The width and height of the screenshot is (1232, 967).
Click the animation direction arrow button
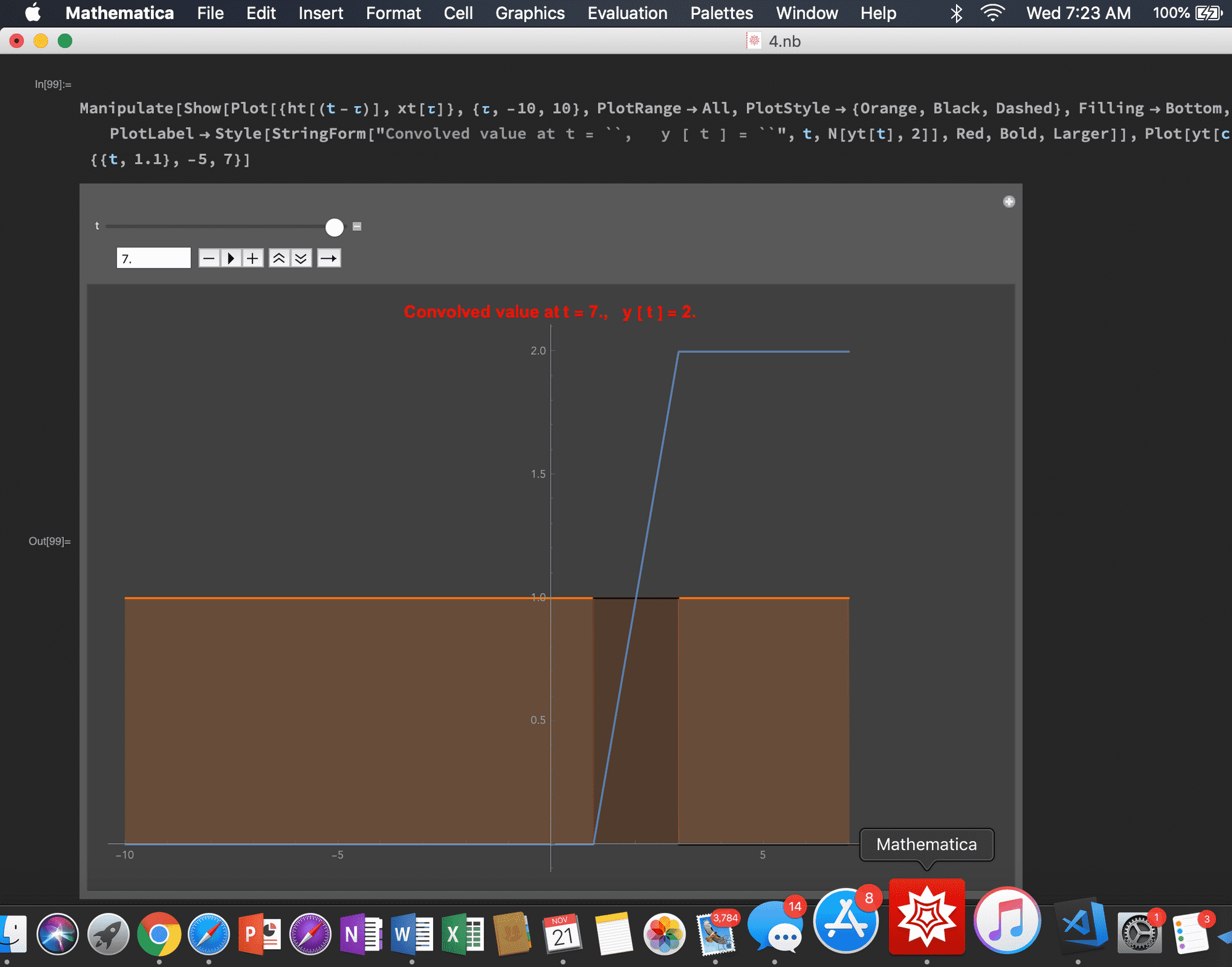point(328,258)
